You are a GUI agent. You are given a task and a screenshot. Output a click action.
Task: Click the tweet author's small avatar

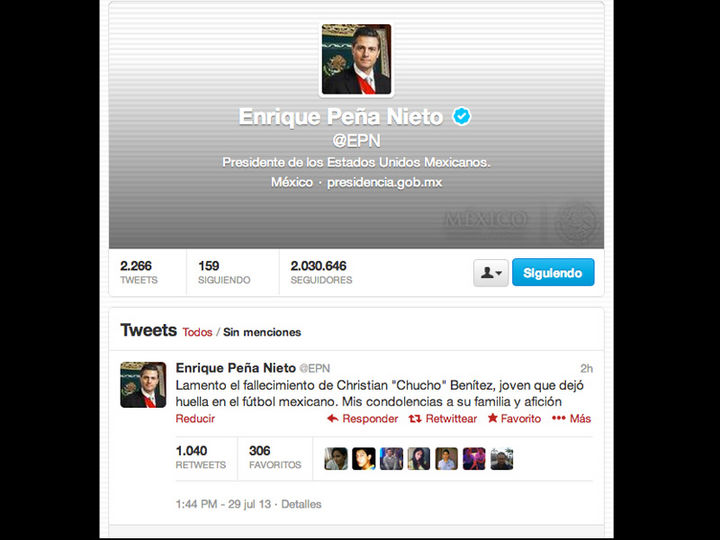143,385
